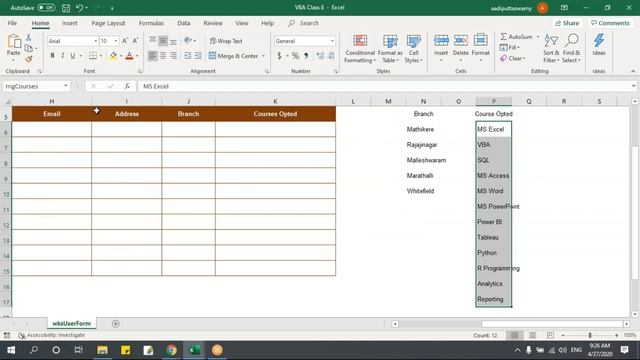Click the Format cells icon

tap(480, 41)
